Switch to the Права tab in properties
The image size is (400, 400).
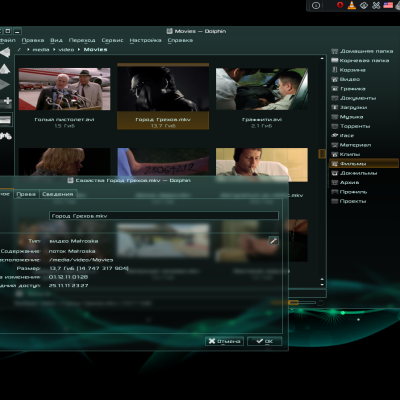(26, 194)
